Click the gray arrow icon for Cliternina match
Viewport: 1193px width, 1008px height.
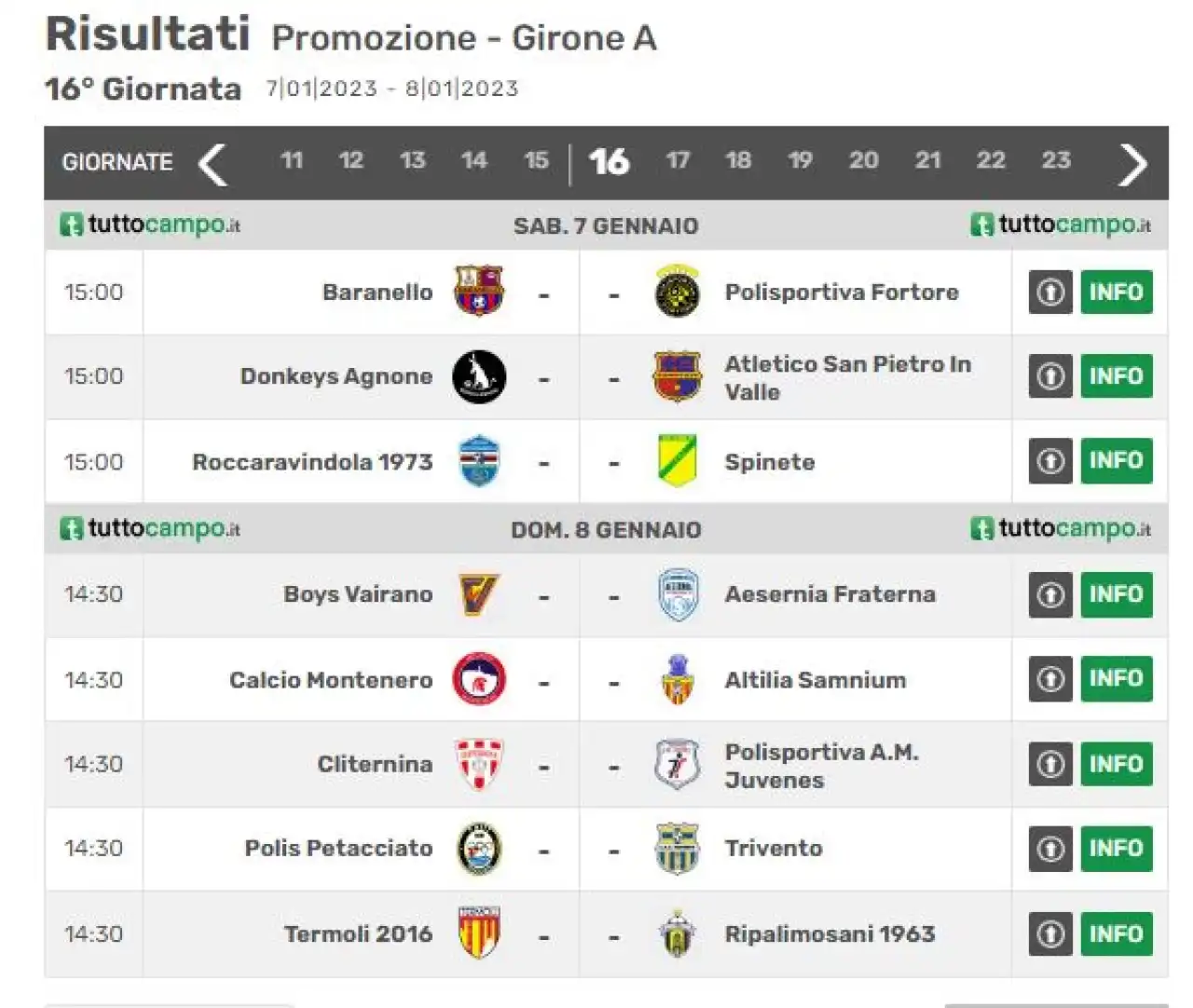coord(1050,764)
